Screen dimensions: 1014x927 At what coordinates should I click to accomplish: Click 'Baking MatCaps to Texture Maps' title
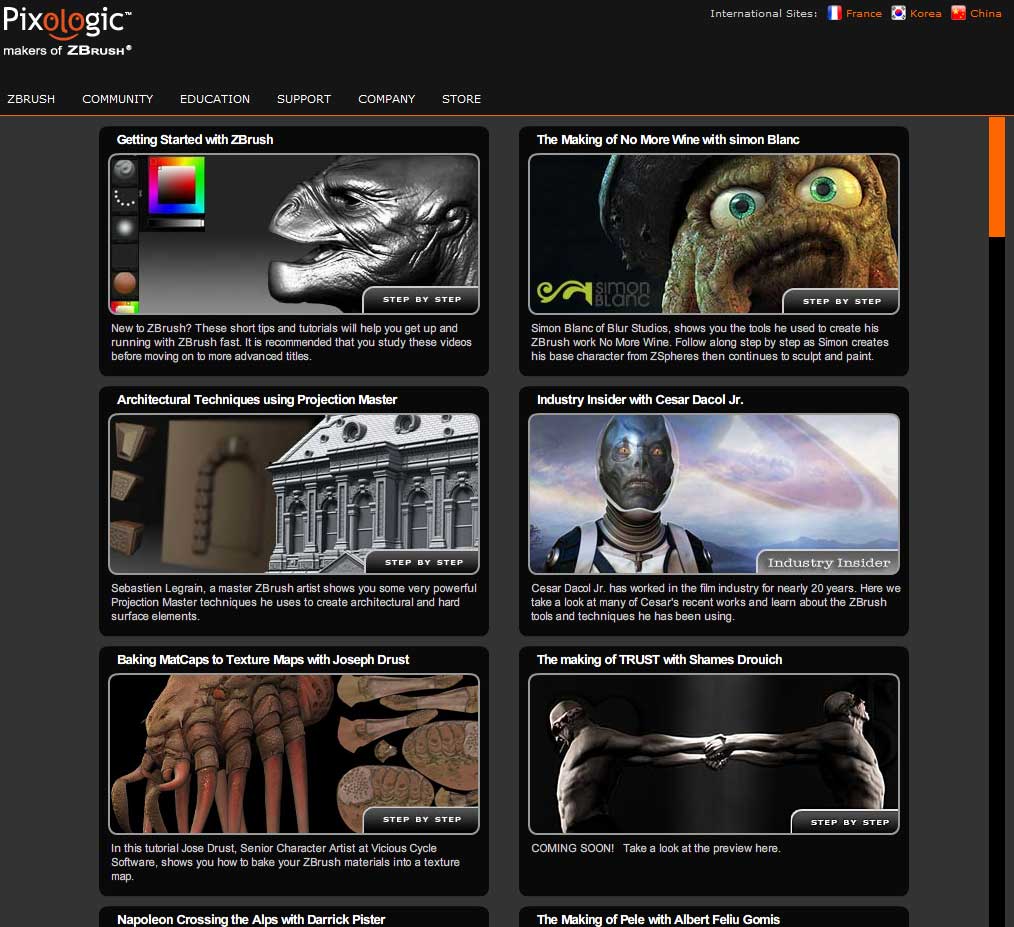[263, 660]
